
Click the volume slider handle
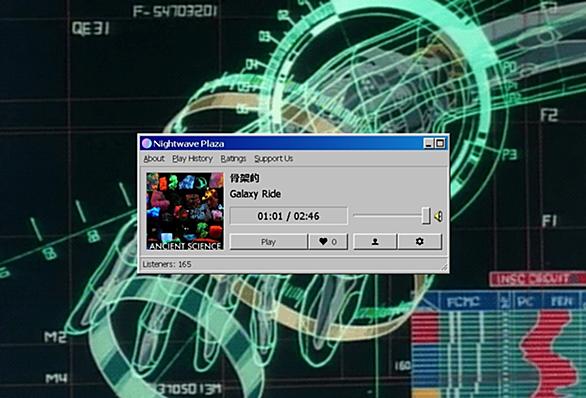coord(426,216)
